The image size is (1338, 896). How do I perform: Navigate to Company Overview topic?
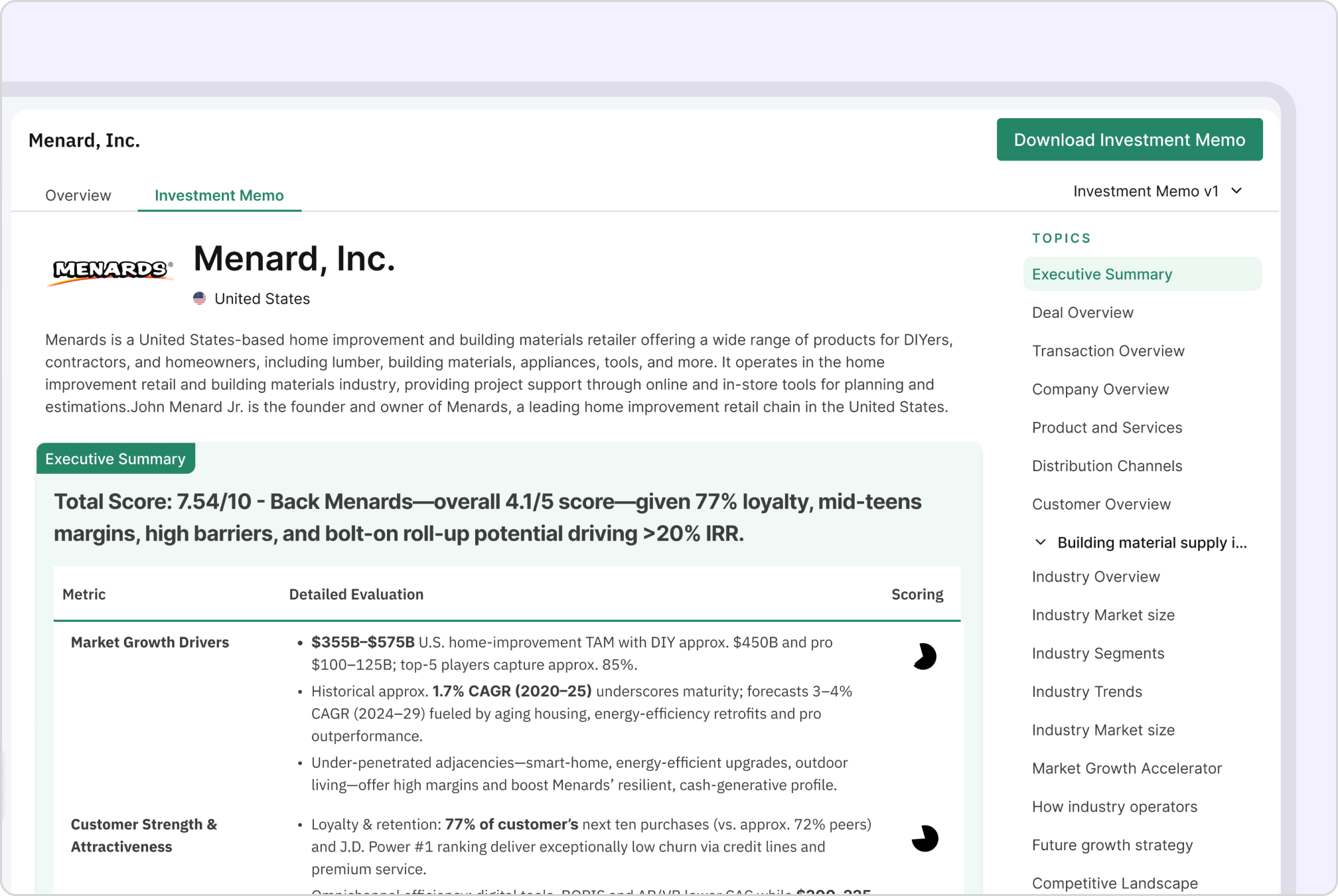click(1100, 390)
